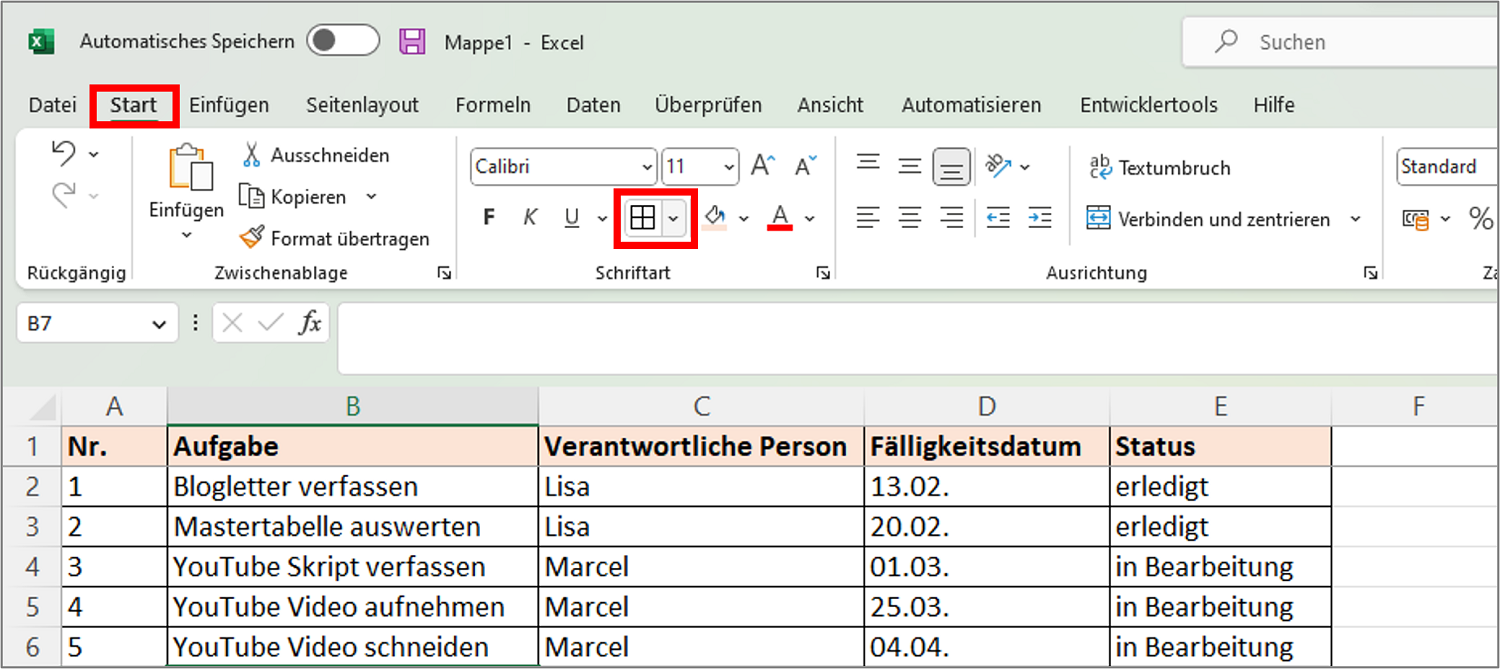The width and height of the screenshot is (1500, 669).
Task: Increase font size with larger A icon
Action: (763, 166)
